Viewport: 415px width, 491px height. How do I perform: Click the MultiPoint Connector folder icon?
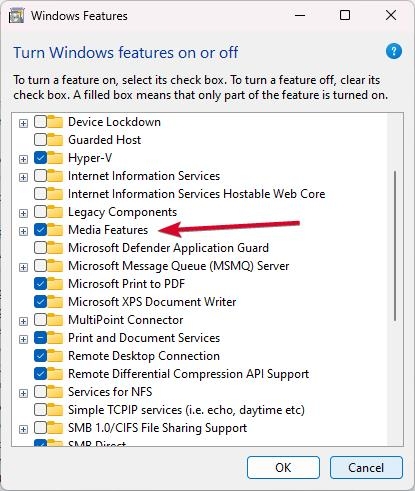55,320
